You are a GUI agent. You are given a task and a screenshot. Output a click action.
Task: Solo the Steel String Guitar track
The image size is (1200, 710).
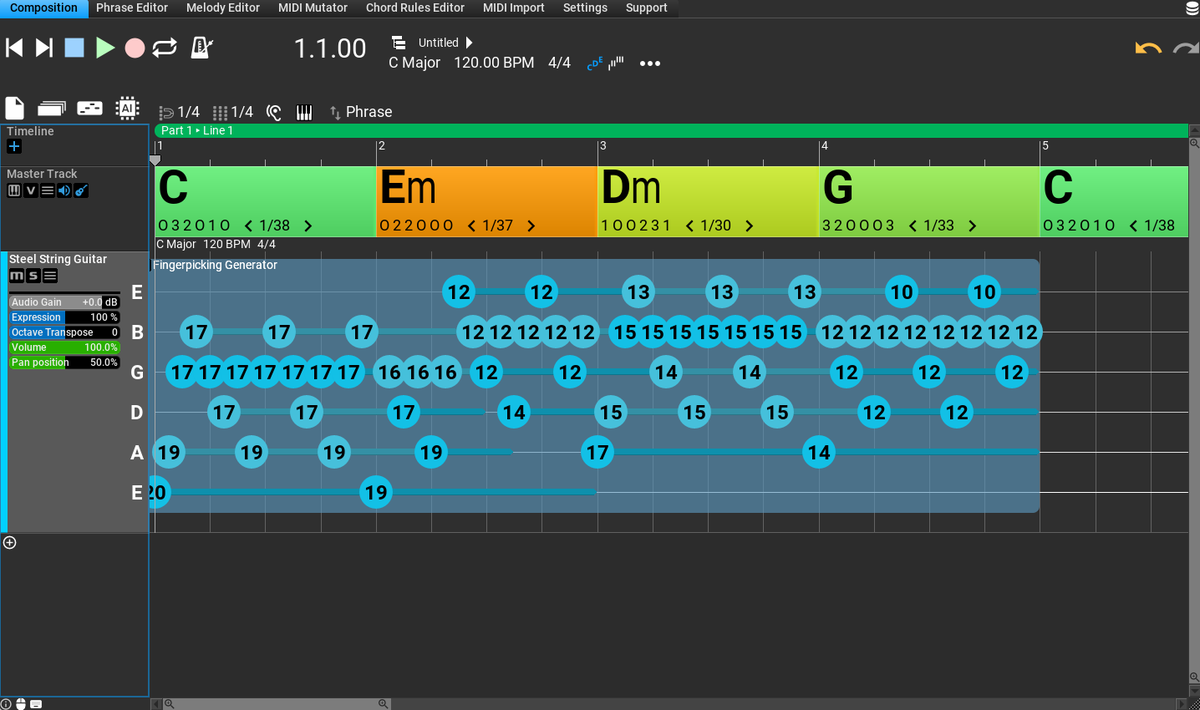pyautogui.click(x=31, y=275)
